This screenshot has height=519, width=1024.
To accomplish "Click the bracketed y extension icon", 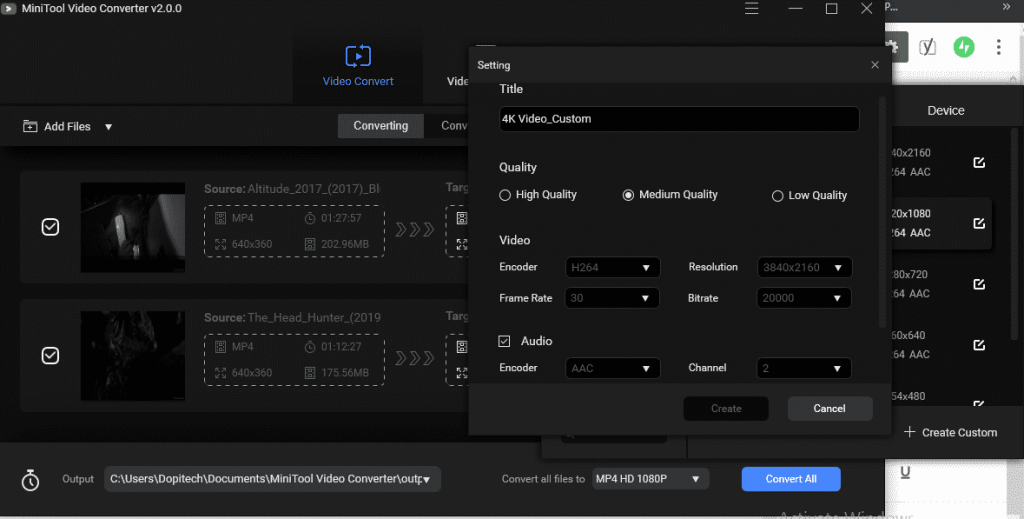I will tap(927, 47).
